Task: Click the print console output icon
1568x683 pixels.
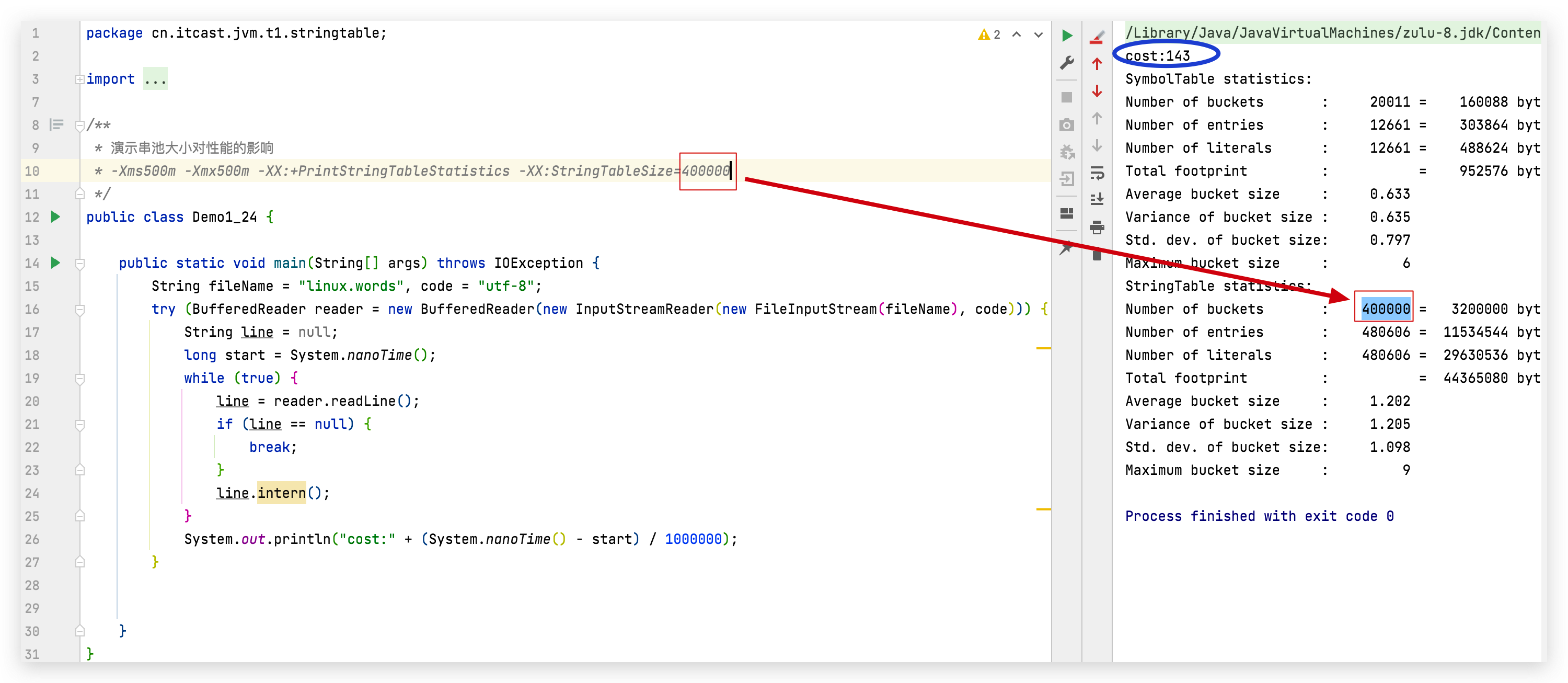Action: click(x=1097, y=228)
